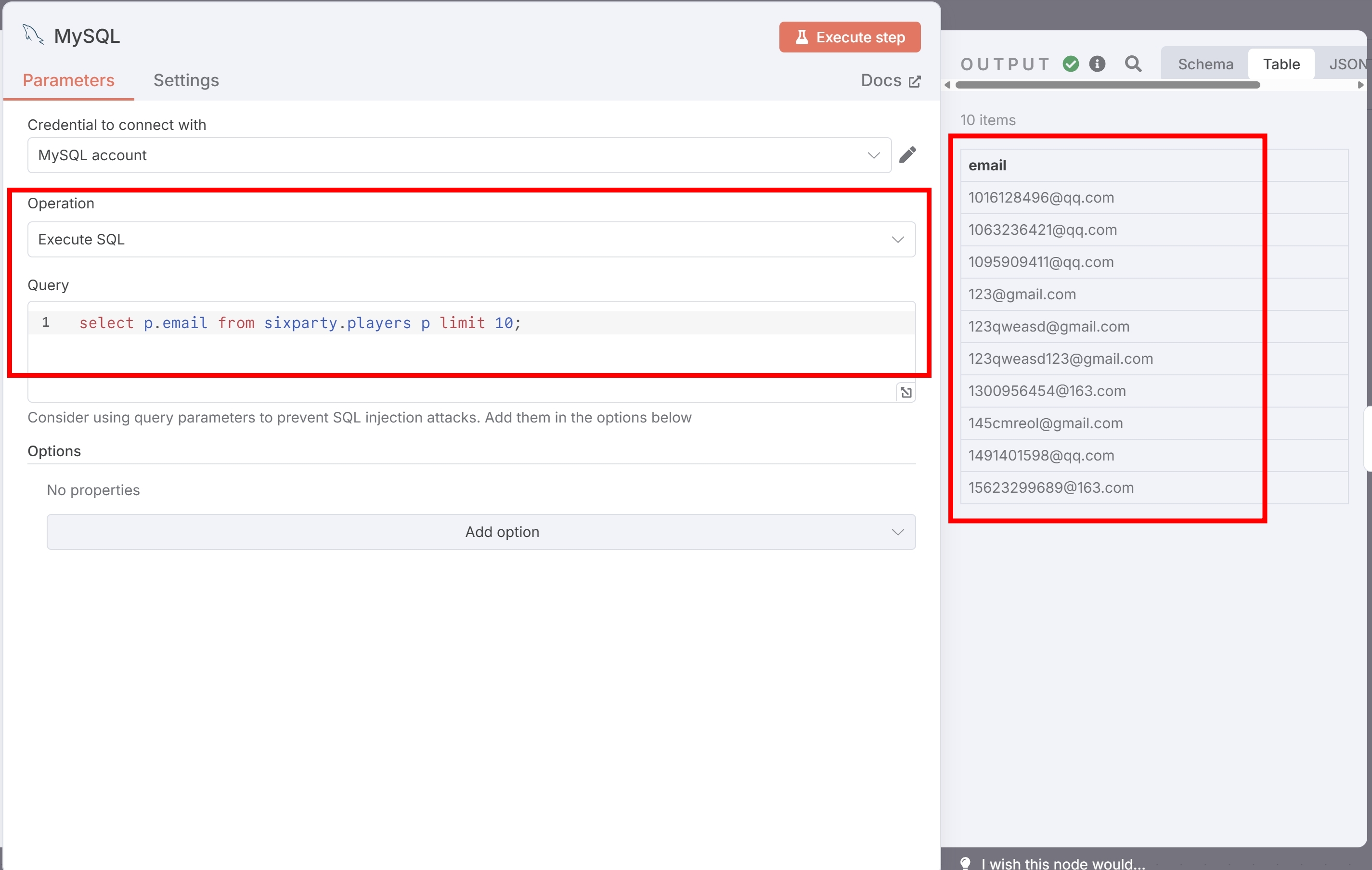
Task: Click the MySQL node title text
Action: (87, 36)
